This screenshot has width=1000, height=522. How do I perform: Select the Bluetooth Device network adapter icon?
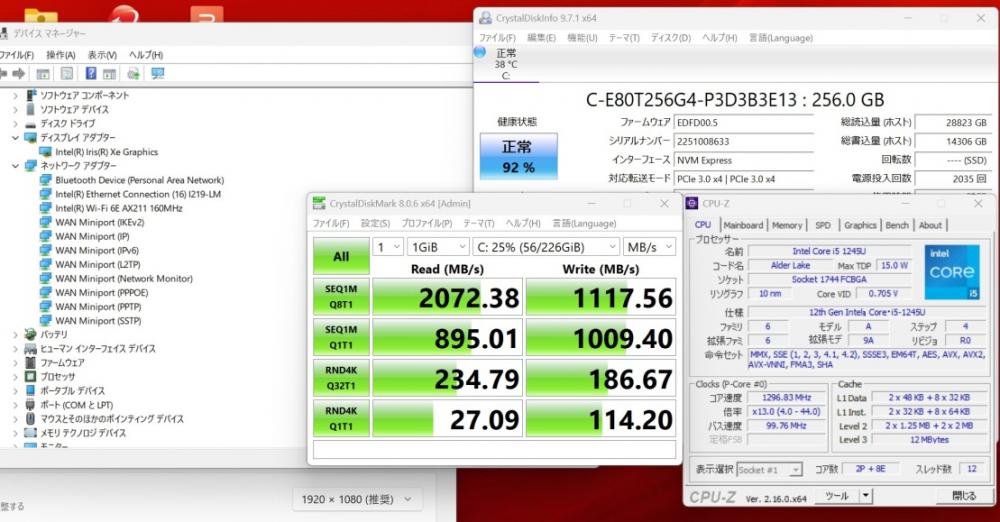[x=45, y=180]
